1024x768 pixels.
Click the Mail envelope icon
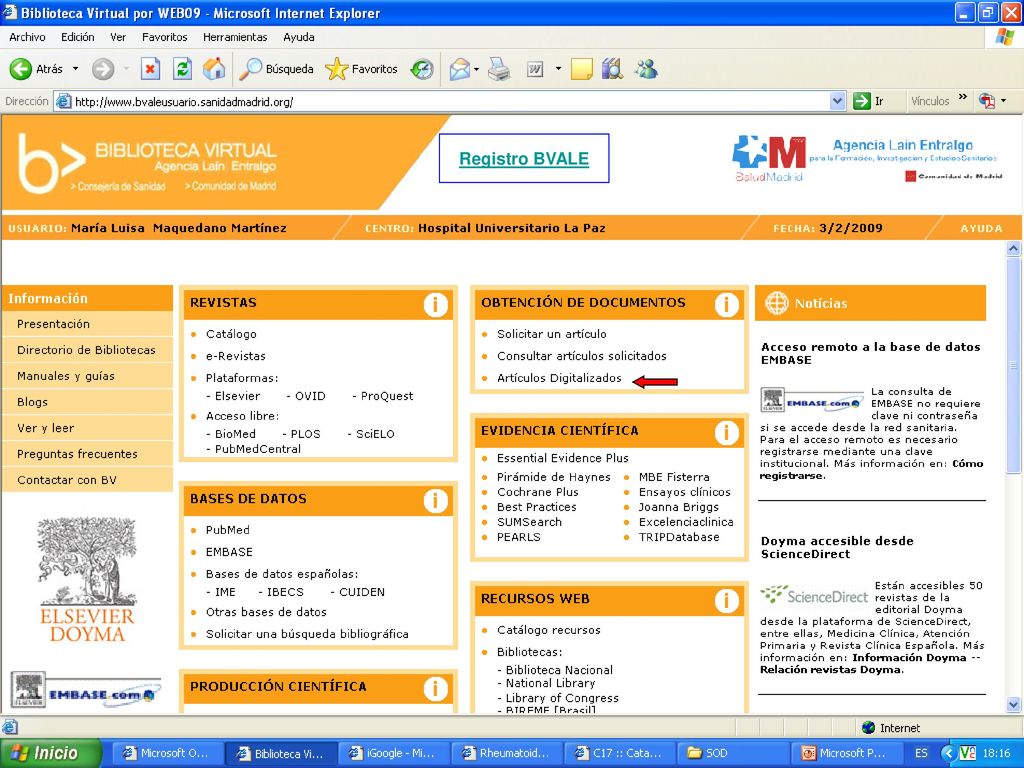(x=460, y=69)
